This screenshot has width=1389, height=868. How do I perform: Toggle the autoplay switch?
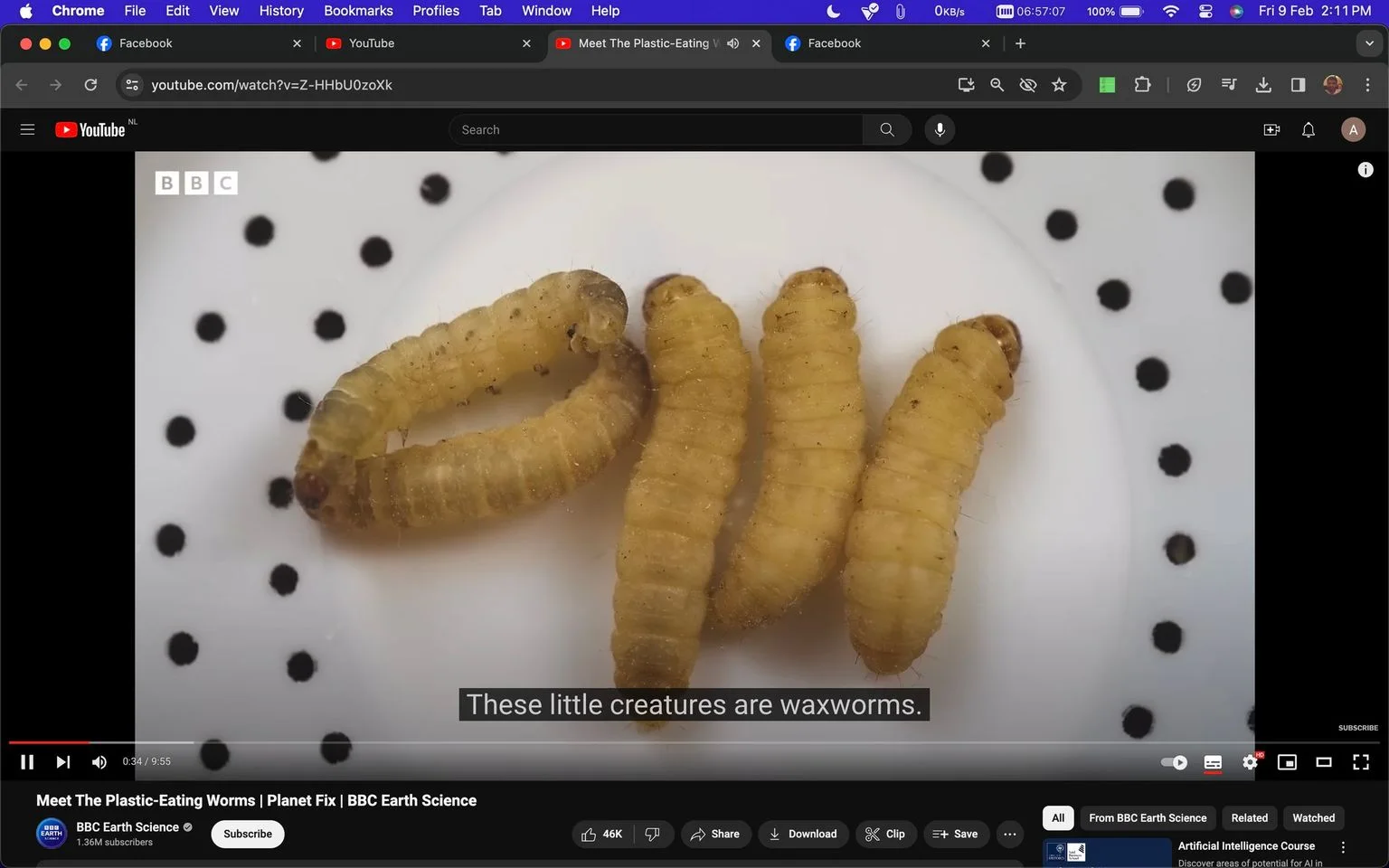[x=1174, y=762]
